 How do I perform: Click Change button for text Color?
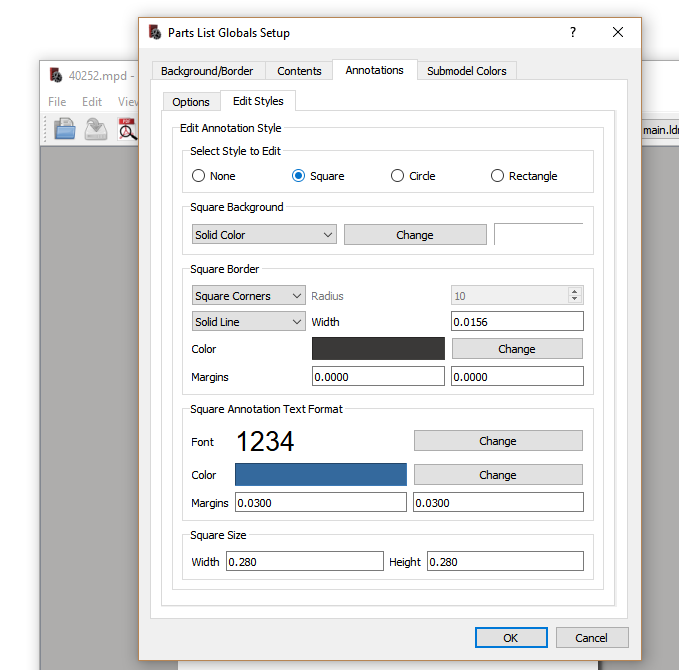pyautogui.click(x=498, y=475)
